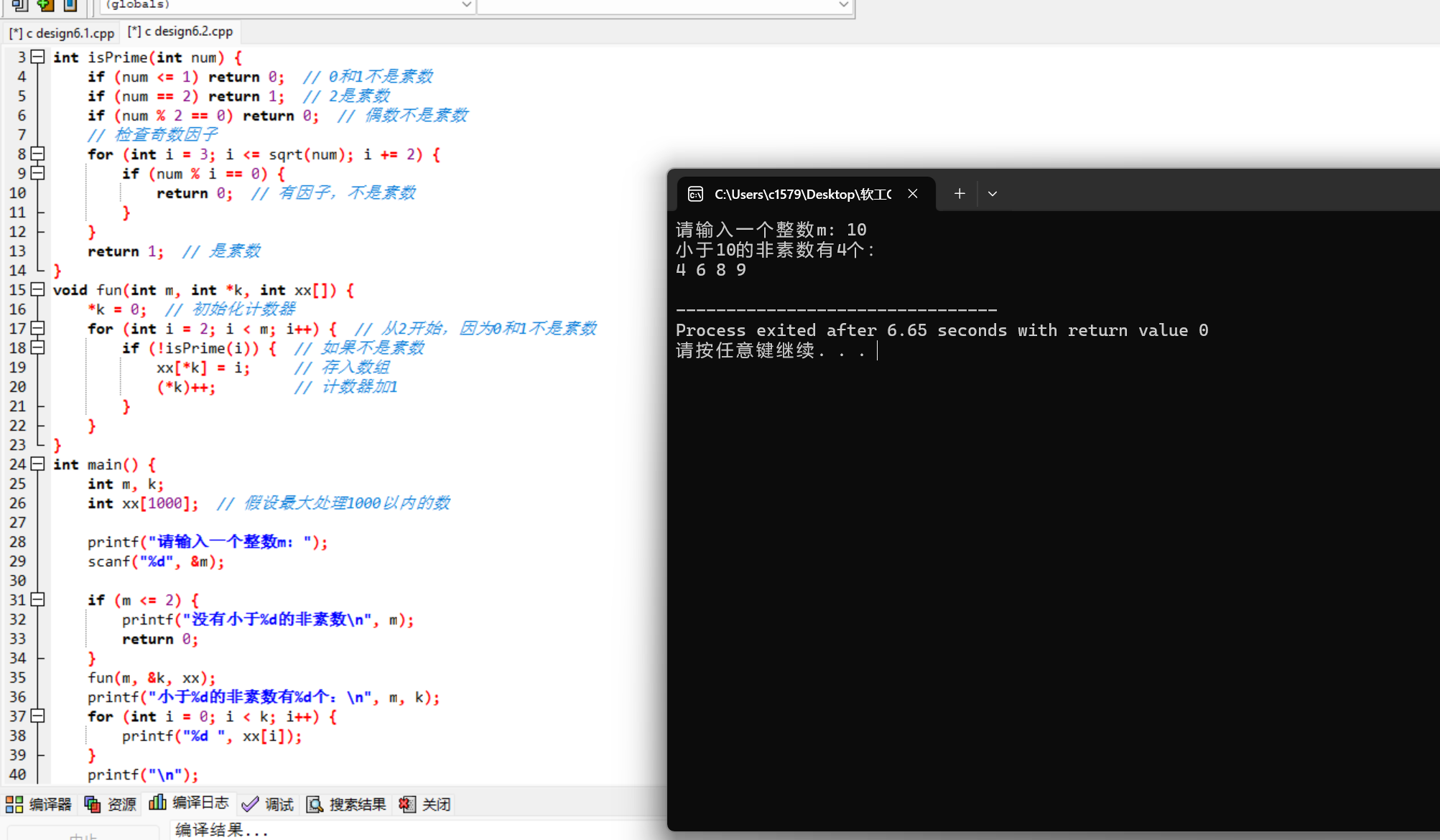
Task: Open the 编译器 compiler panel tab
Action: pyautogui.click(x=39, y=804)
